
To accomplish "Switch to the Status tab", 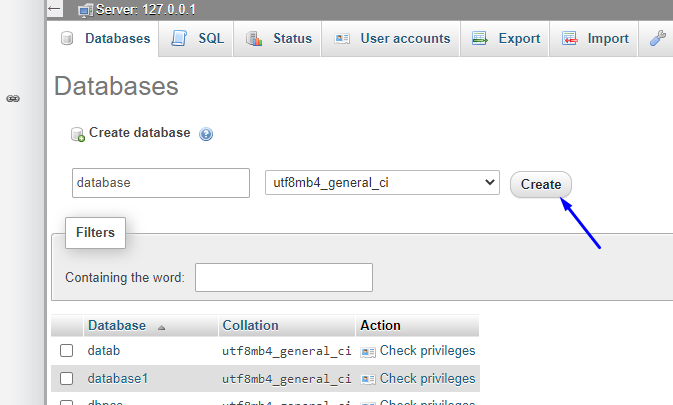I will click(x=277, y=39).
